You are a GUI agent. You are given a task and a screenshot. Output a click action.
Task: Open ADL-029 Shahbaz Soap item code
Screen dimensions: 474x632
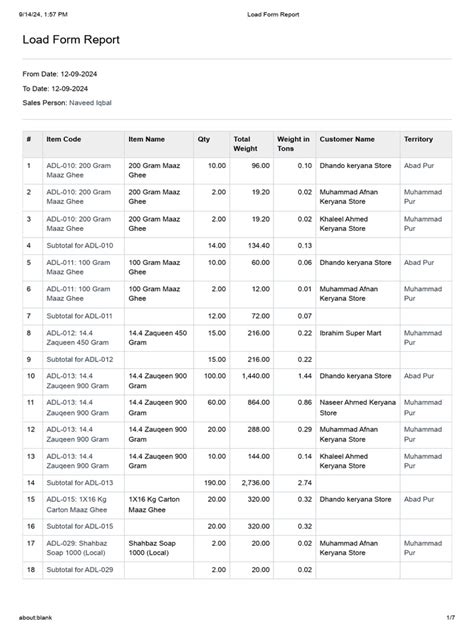[x=76, y=548]
